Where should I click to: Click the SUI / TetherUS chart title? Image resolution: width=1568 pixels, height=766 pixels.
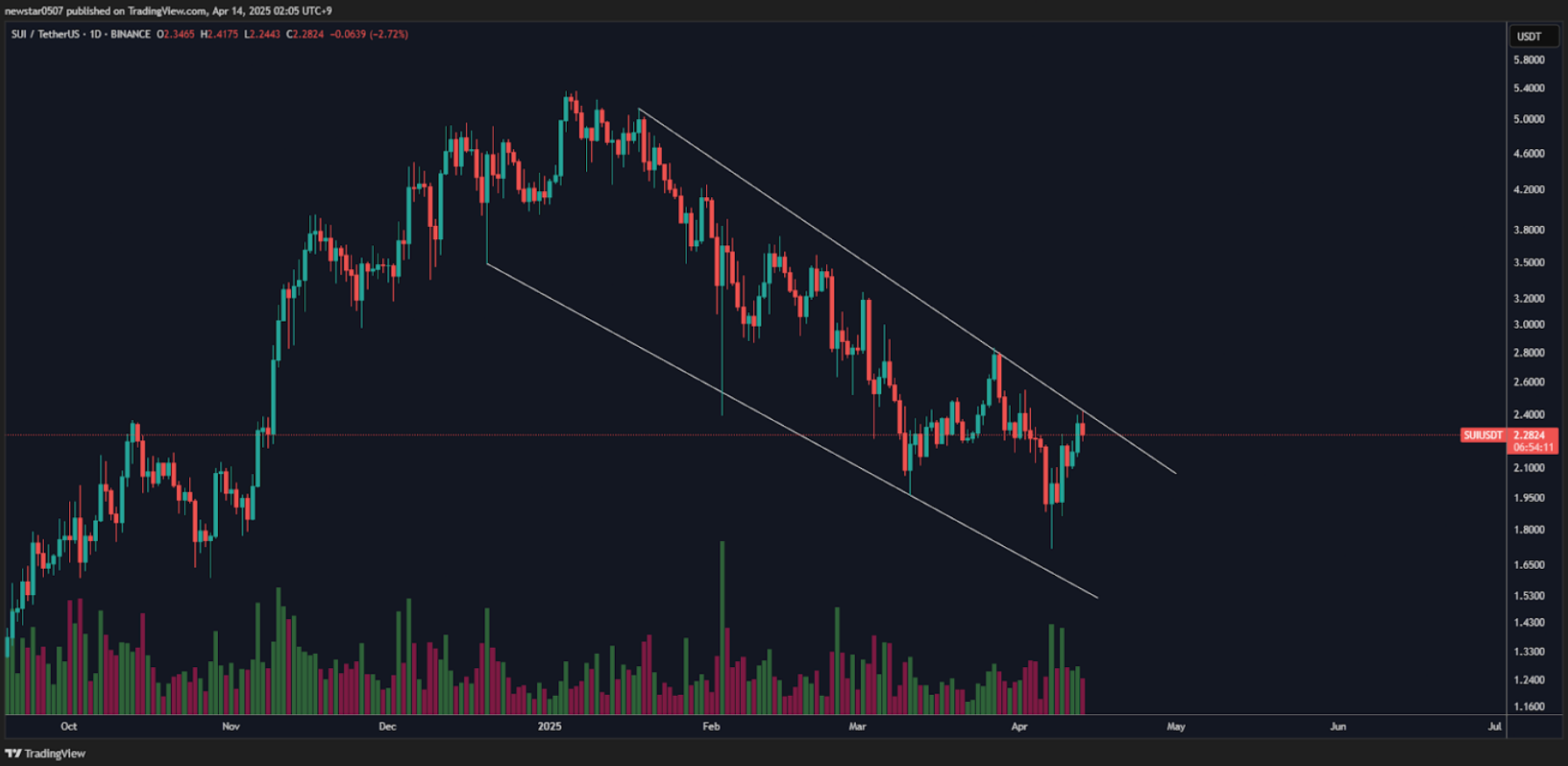(x=45, y=34)
